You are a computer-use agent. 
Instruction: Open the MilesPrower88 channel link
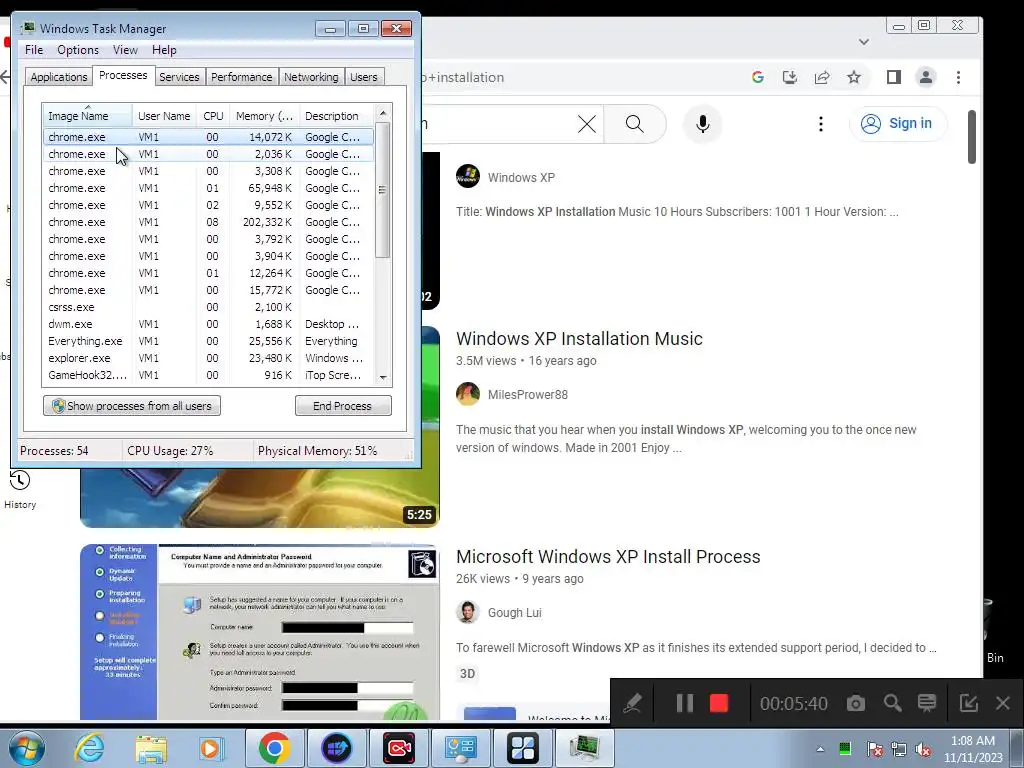click(528, 394)
